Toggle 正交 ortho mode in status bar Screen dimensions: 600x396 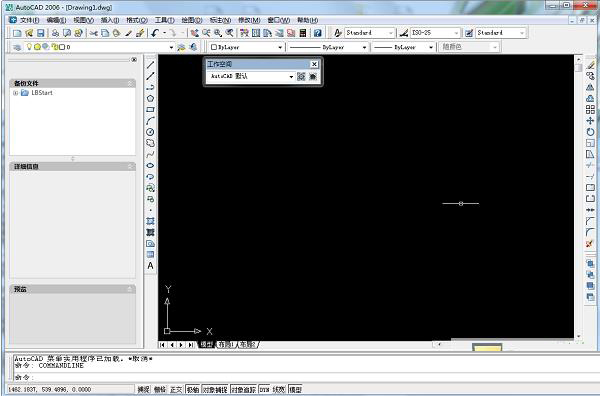pos(176,389)
